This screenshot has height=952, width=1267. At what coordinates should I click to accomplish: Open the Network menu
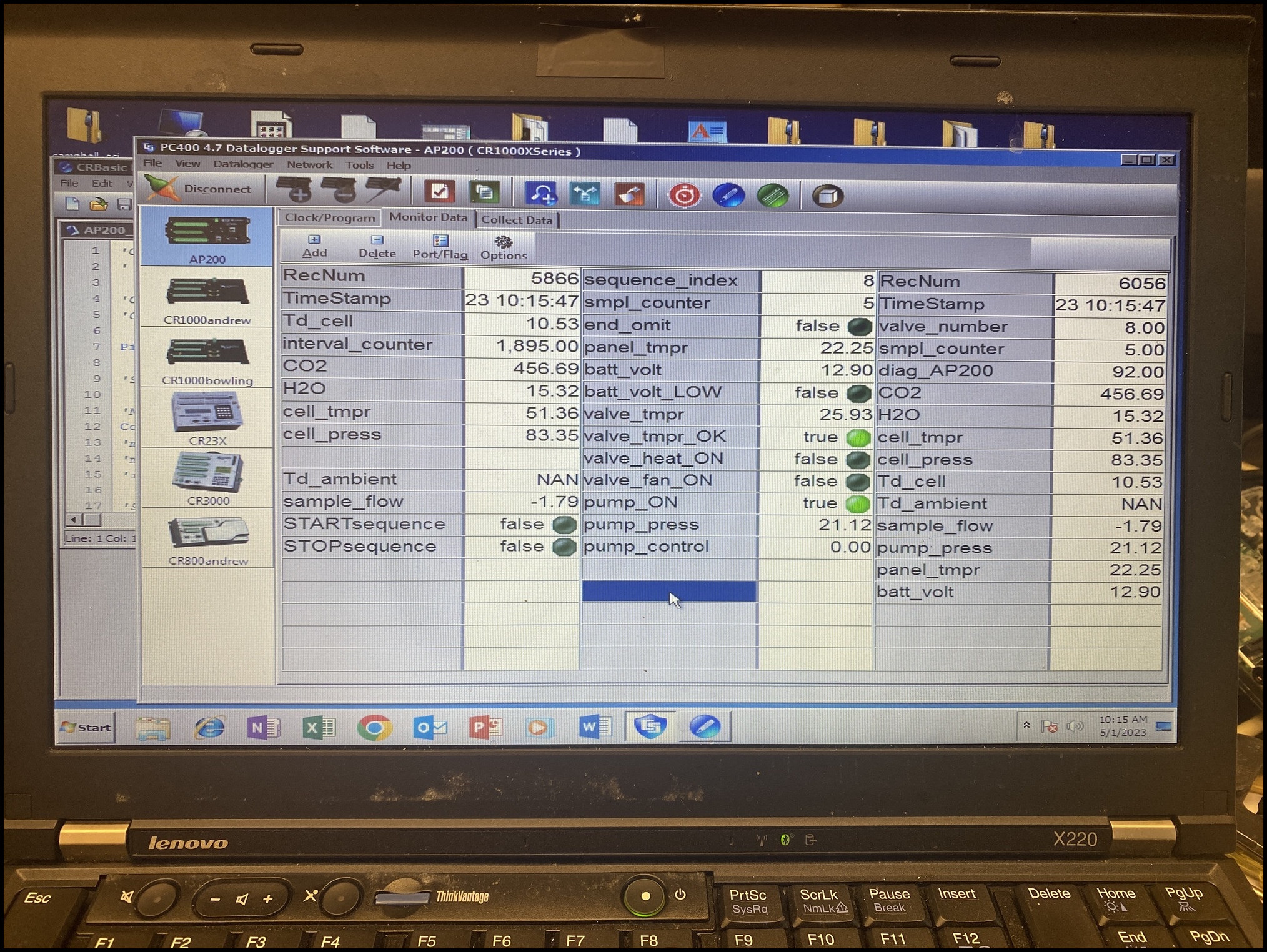(310, 165)
